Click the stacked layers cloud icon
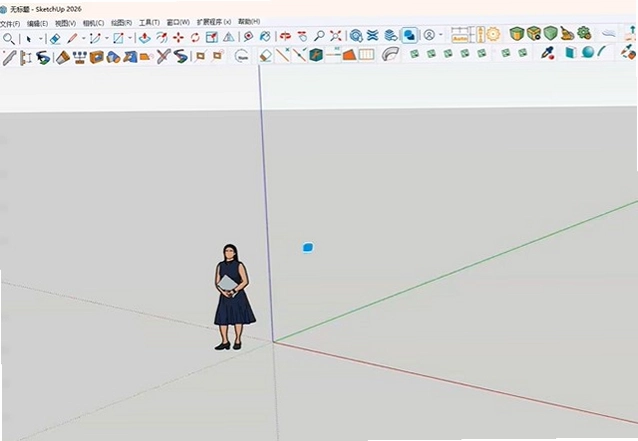 [391, 35]
